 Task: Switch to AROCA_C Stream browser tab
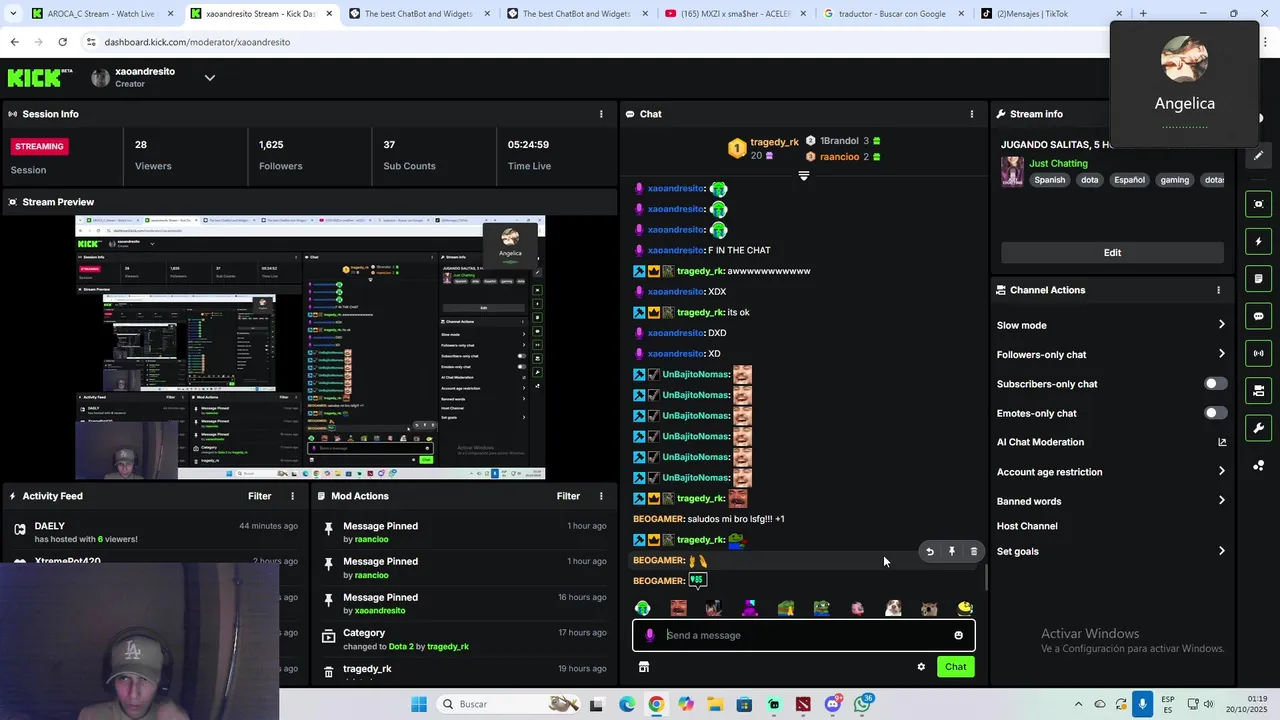click(x=100, y=14)
